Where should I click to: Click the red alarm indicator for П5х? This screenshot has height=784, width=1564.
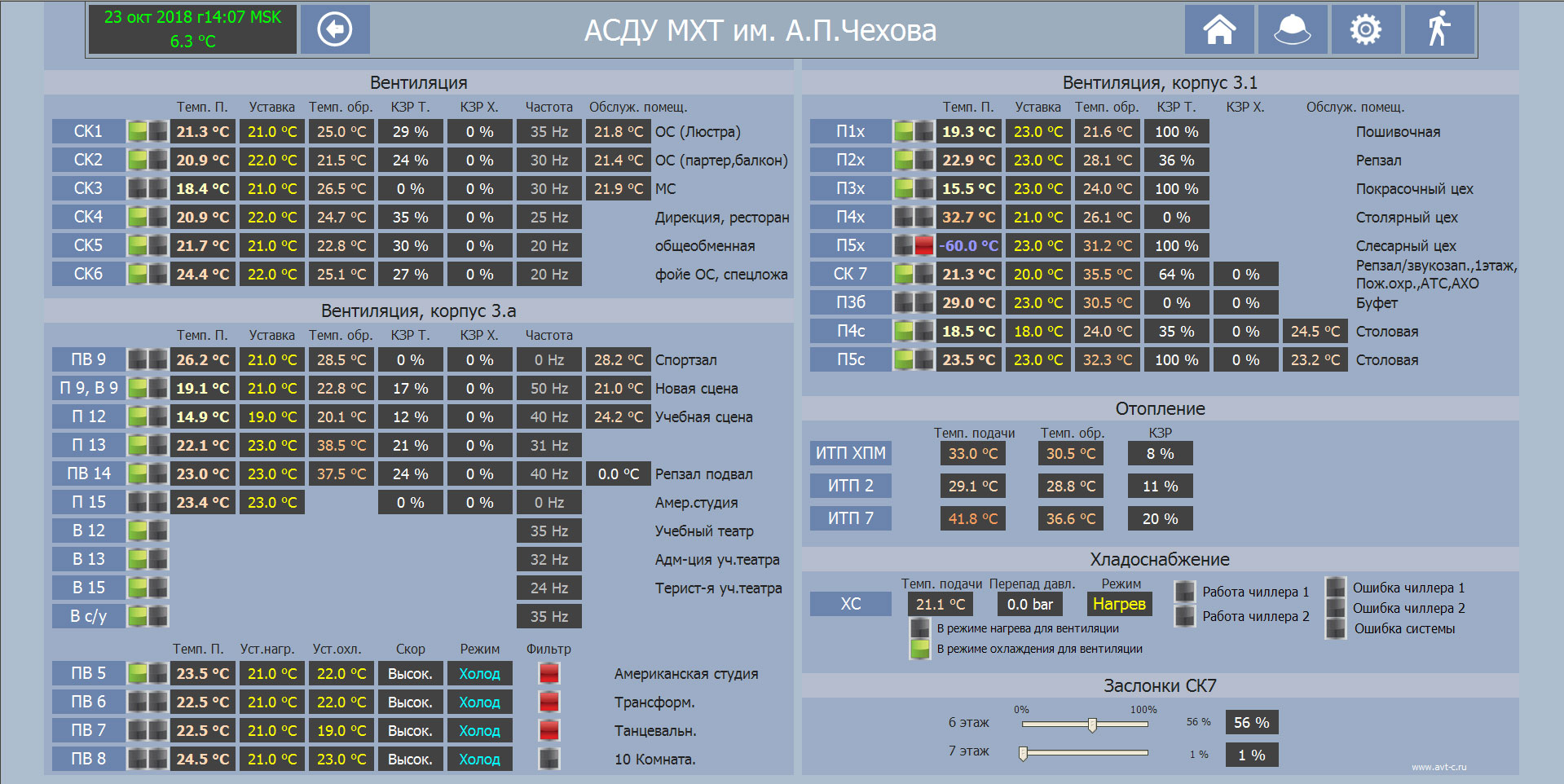[x=923, y=245]
